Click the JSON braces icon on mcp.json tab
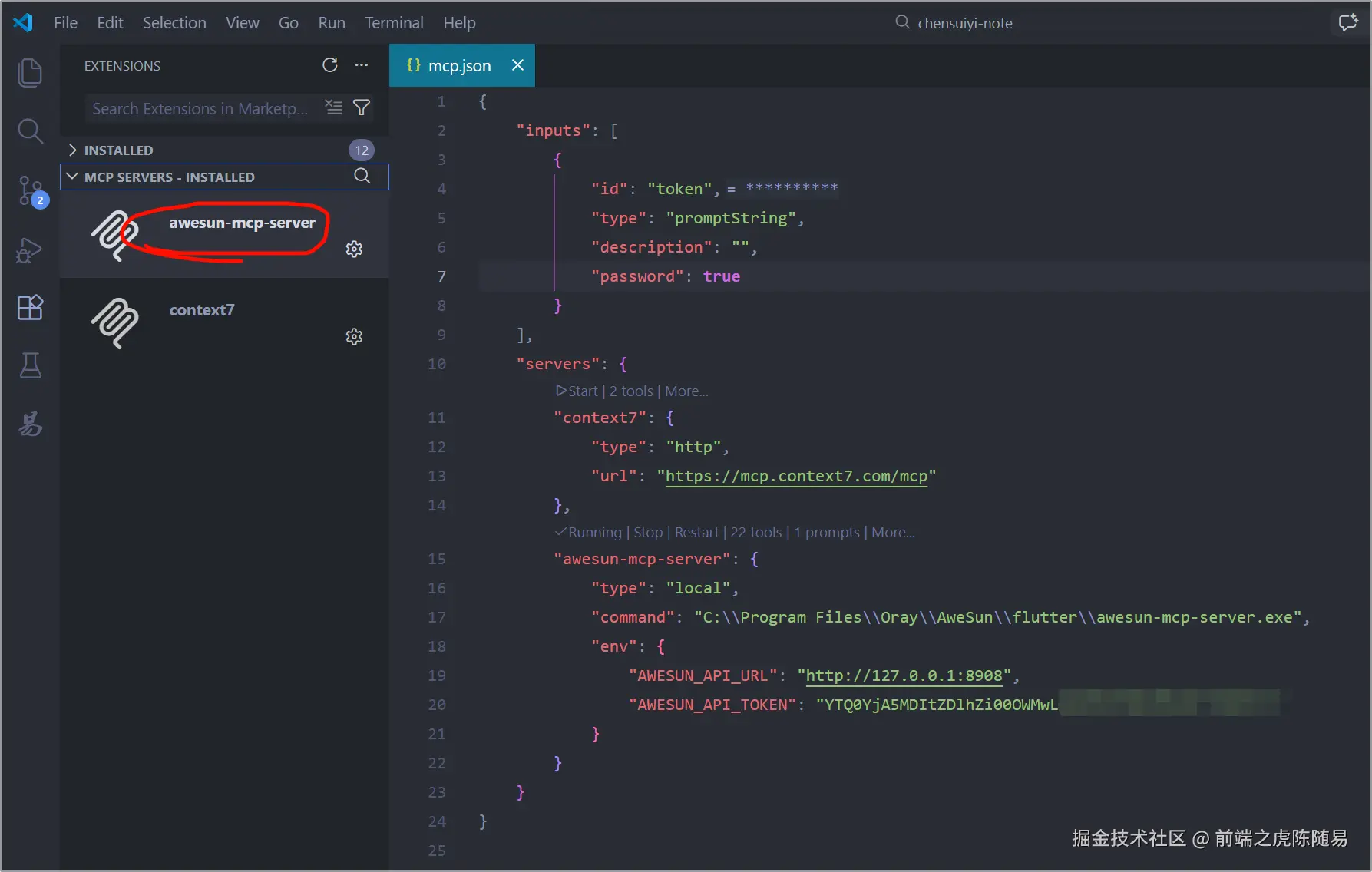The height and width of the screenshot is (872, 1372). pyautogui.click(x=414, y=65)
